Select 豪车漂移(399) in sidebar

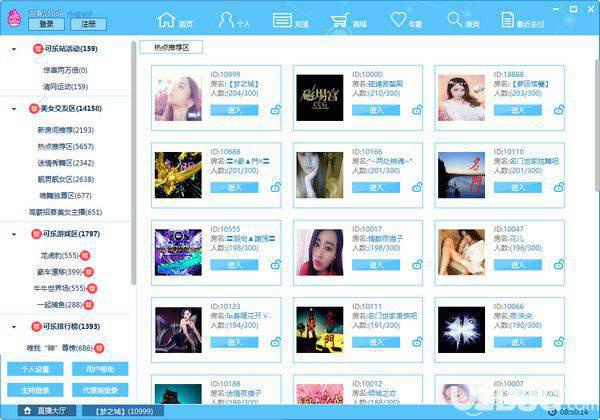coord(59,272)
